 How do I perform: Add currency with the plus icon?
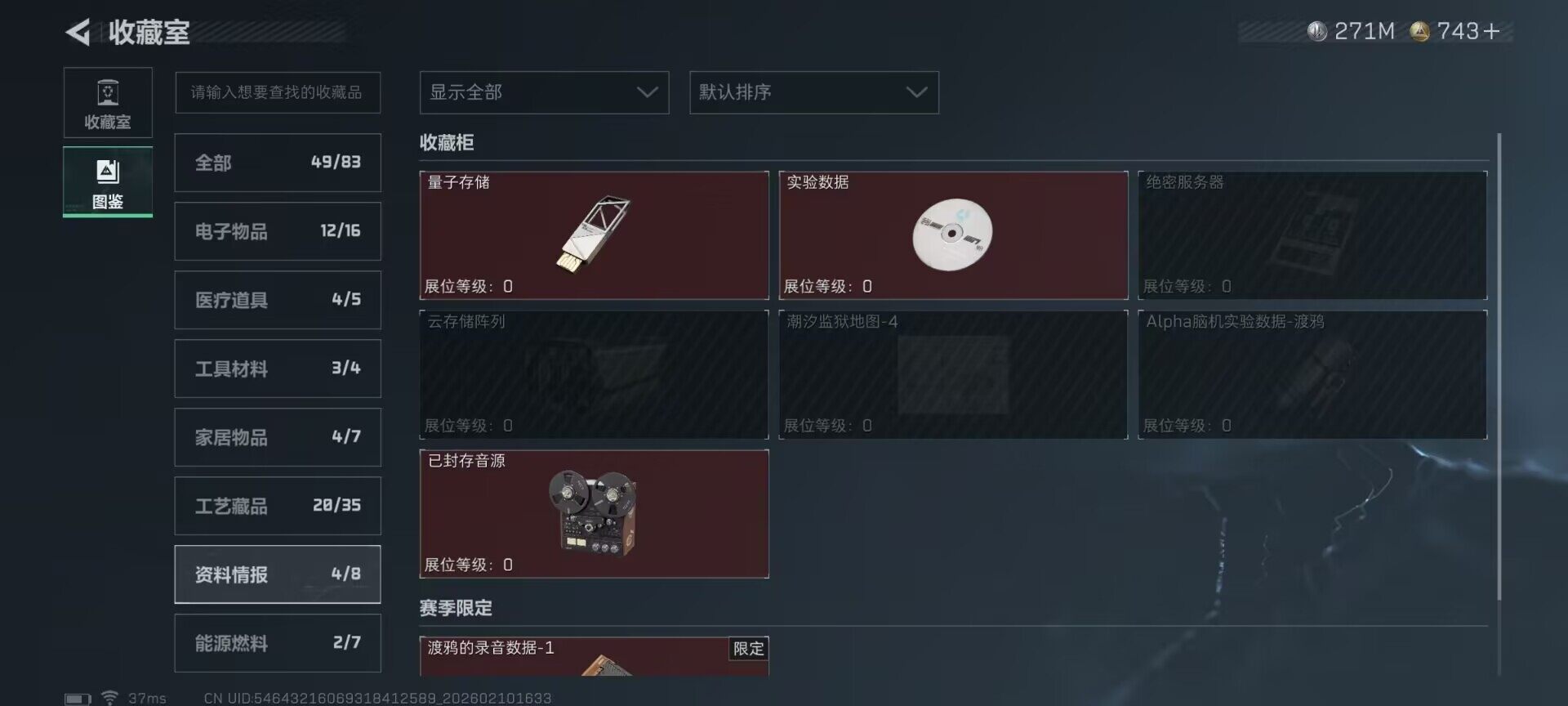(1492, 31)
